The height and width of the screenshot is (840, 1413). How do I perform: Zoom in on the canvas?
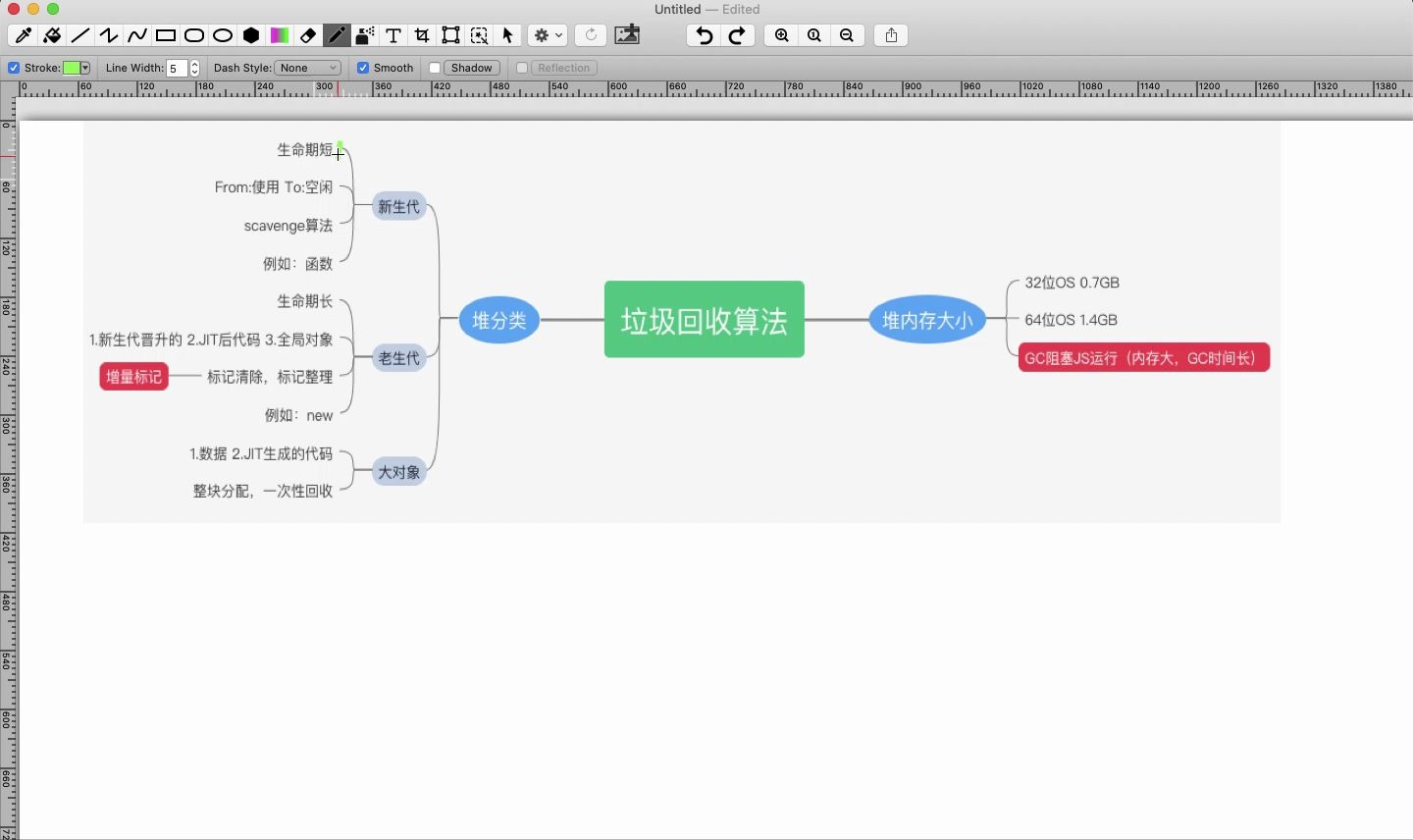(782, 35)
